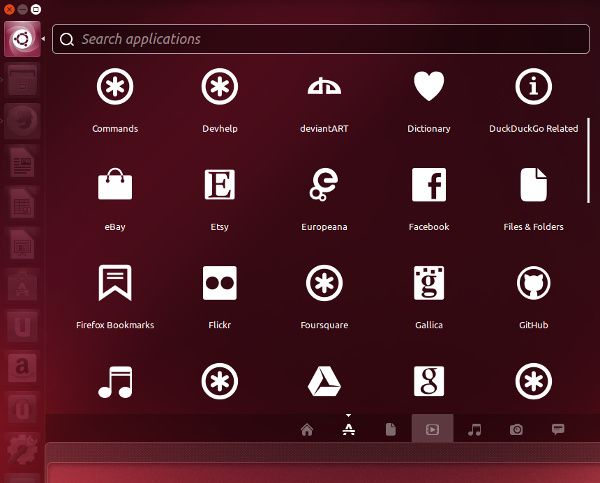Click the Search applications field
The width and height of the screenshot is (600, 483).
(320, 40)
